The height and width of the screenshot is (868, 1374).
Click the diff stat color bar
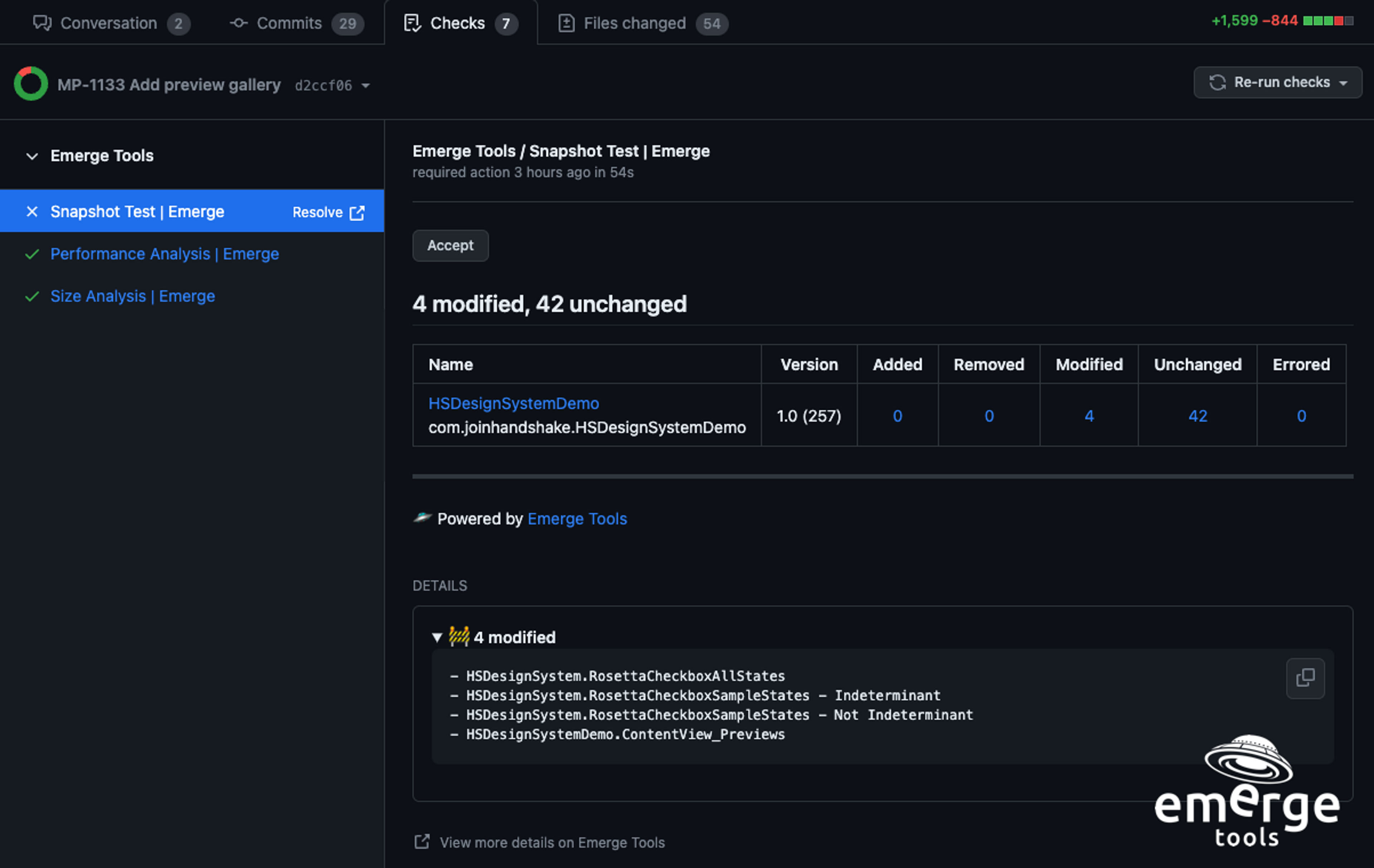point(1328,21)
